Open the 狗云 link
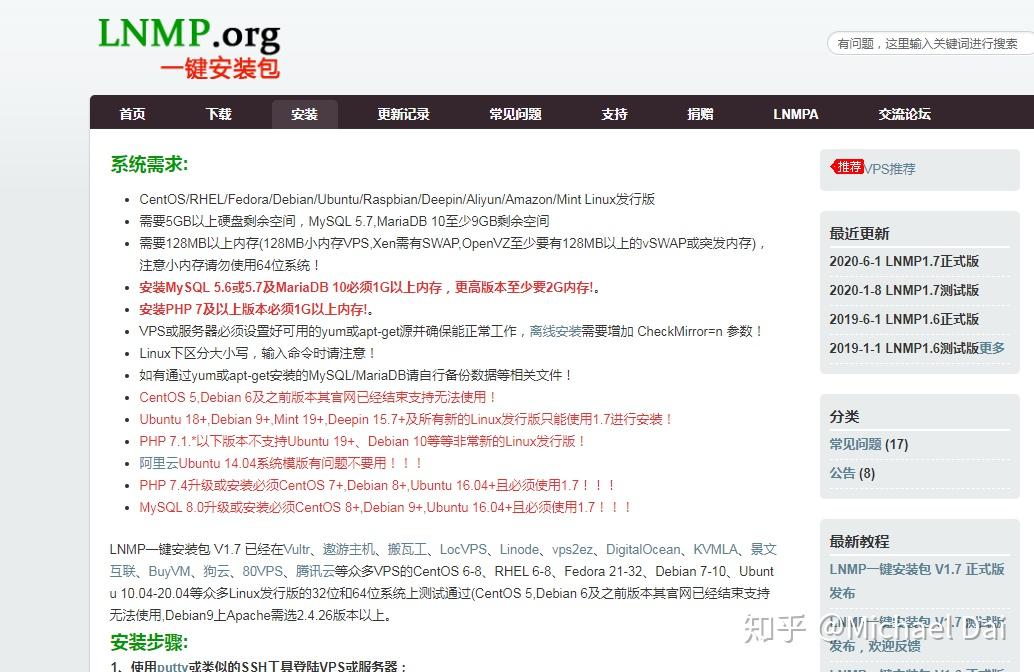The width and height of the screenshot is (1034, 672). click(x=216, y=571)
